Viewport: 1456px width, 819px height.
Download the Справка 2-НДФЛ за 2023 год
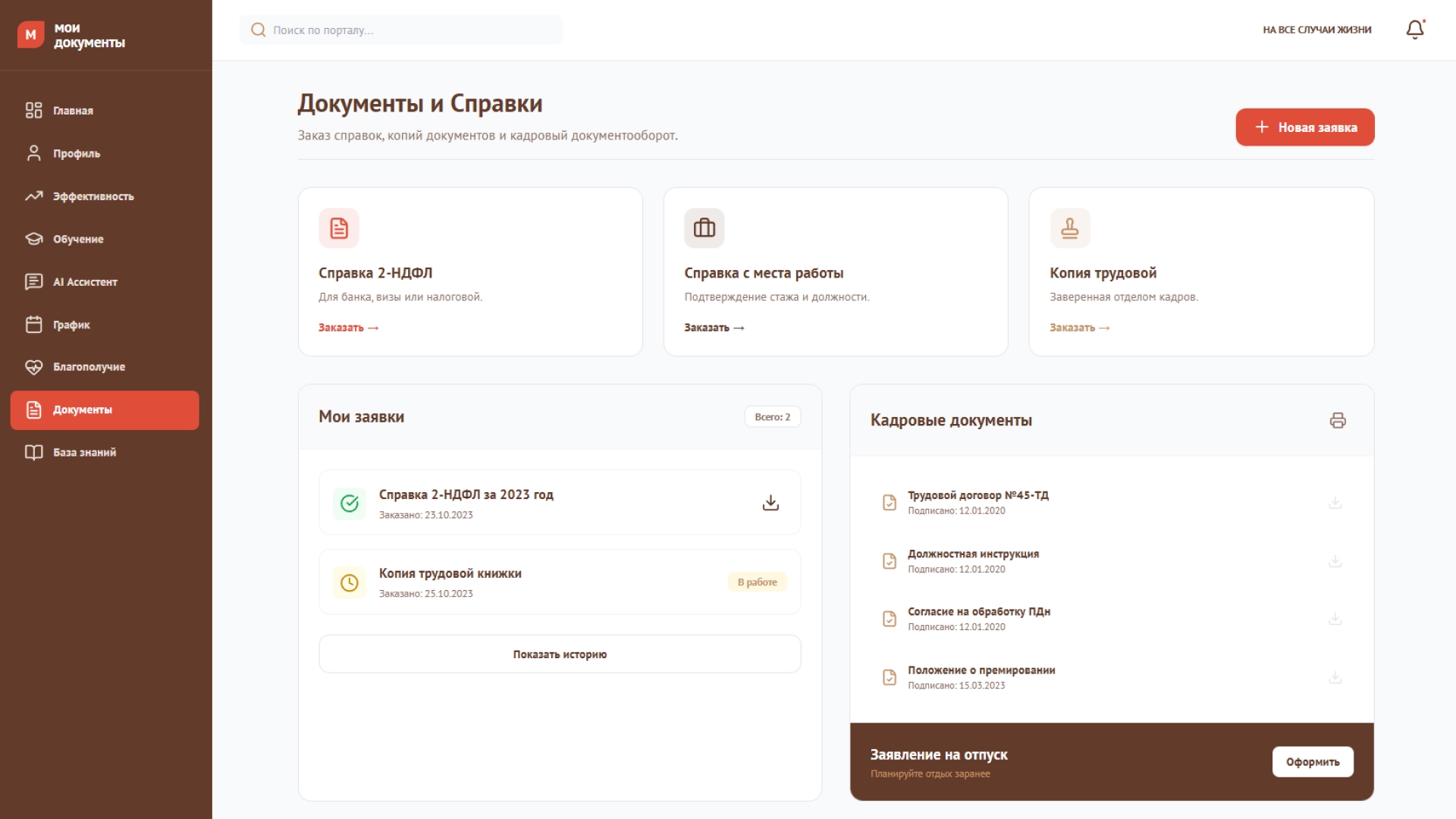click(x=770, y=502)
